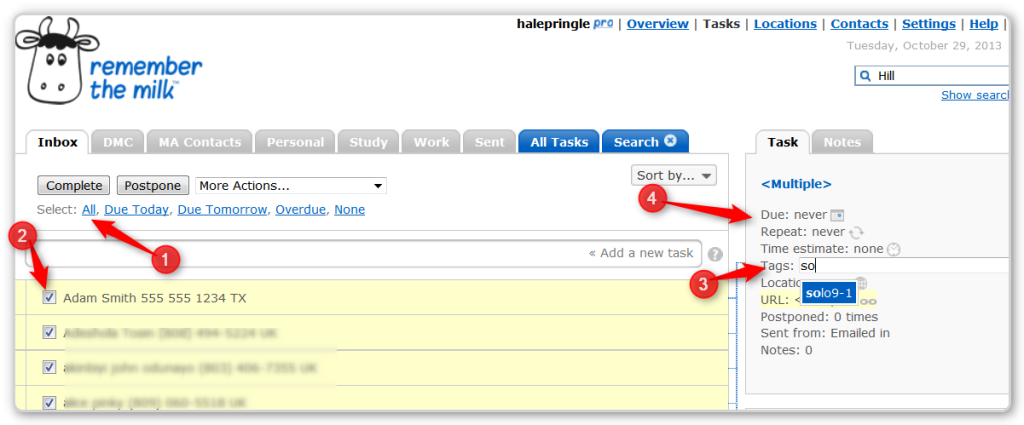Viewport: 1024px width, 425px height.
Task: Switch to the Notes tab
Action: [842, 142]
